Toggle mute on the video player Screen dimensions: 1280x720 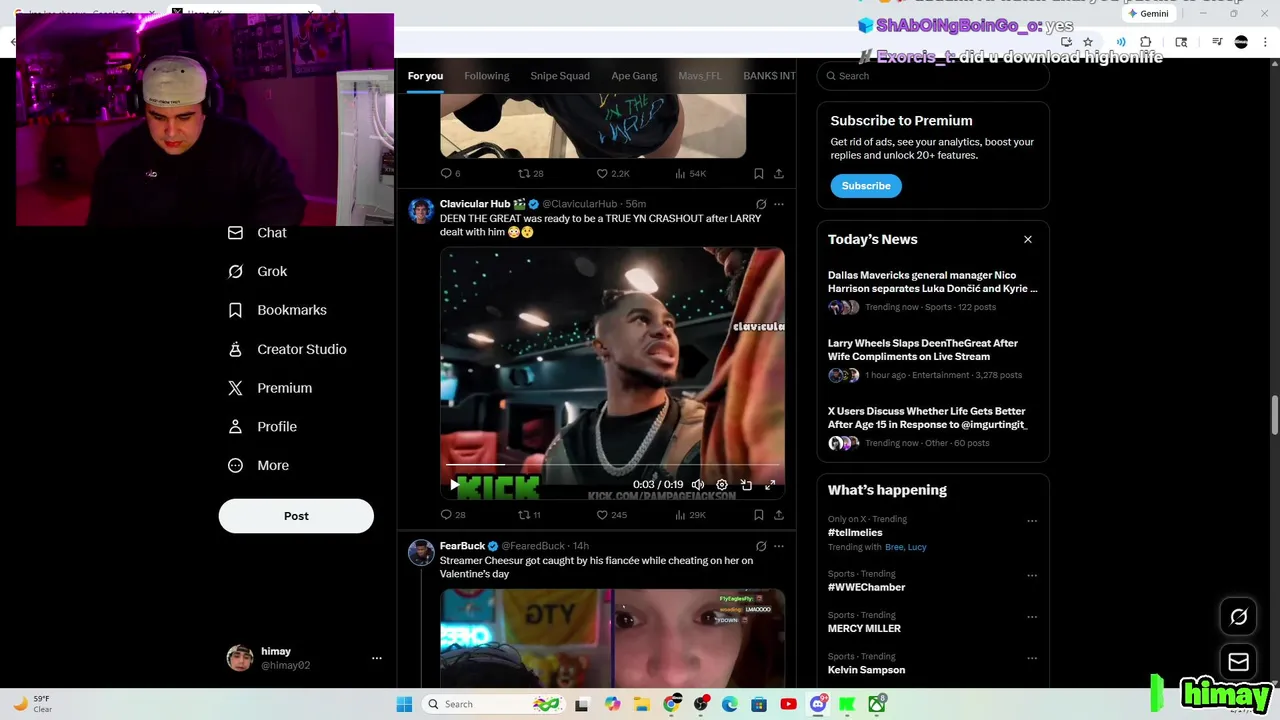698,485
